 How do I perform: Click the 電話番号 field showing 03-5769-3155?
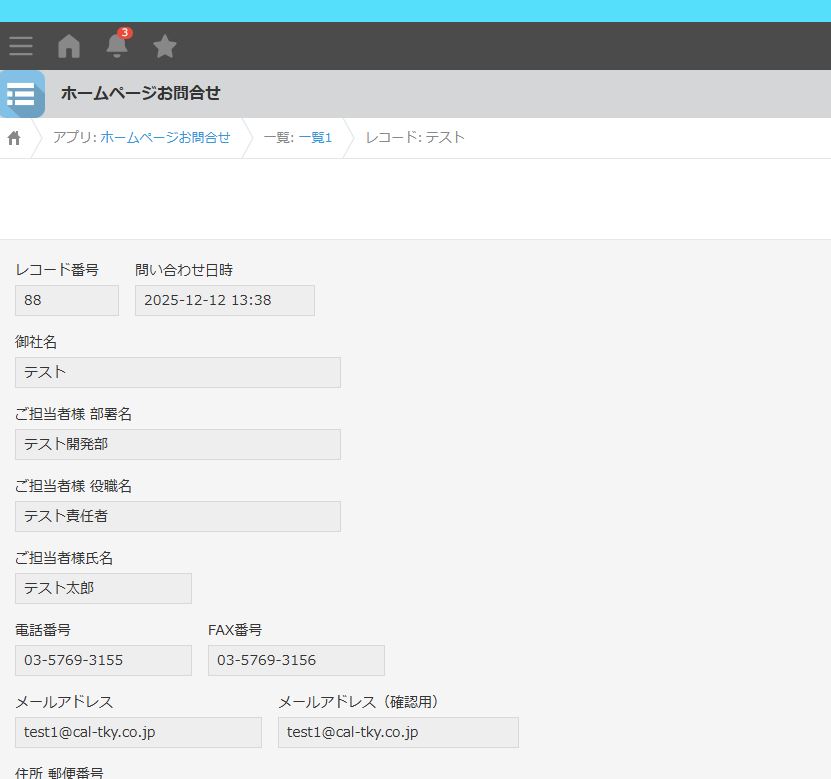(103, 660)
